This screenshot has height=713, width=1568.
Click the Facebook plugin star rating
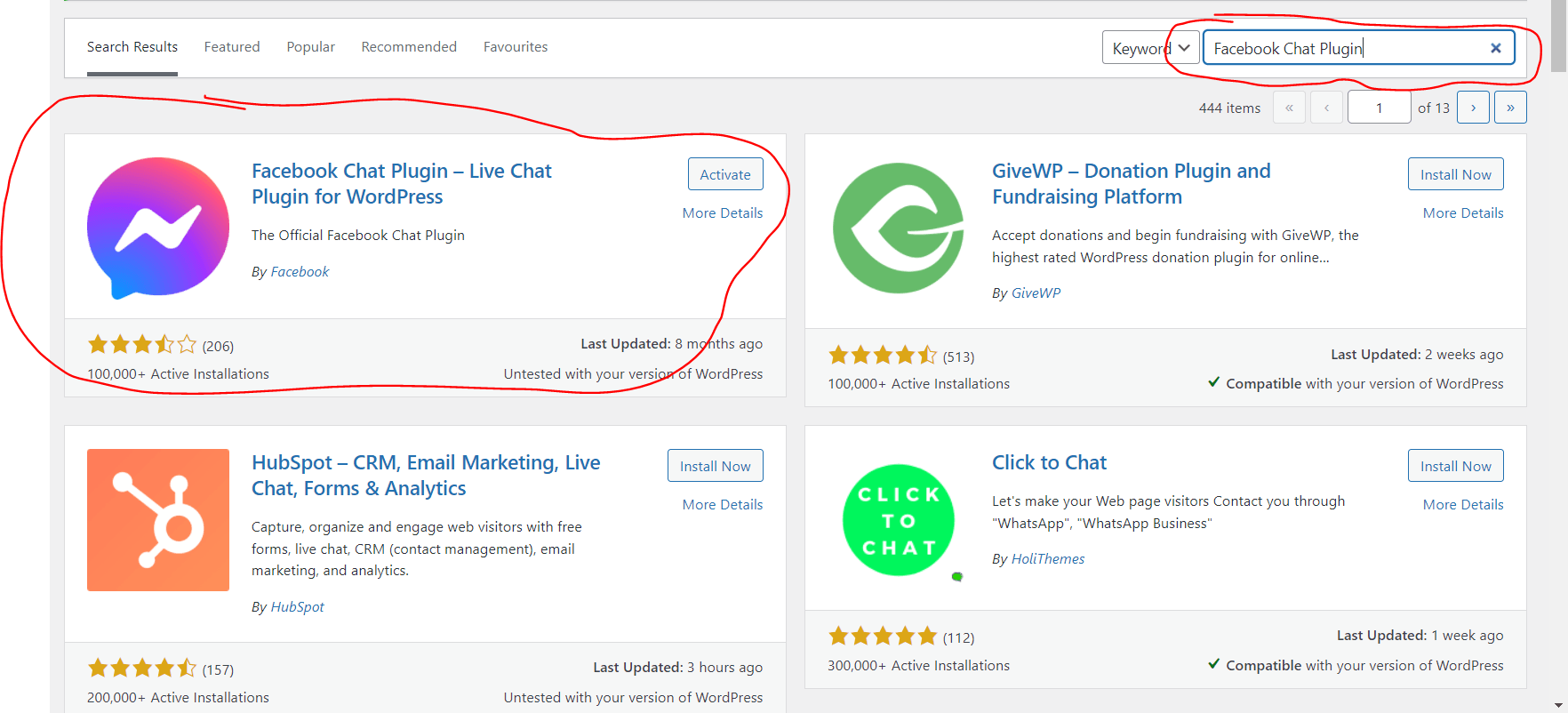(142, 345)
